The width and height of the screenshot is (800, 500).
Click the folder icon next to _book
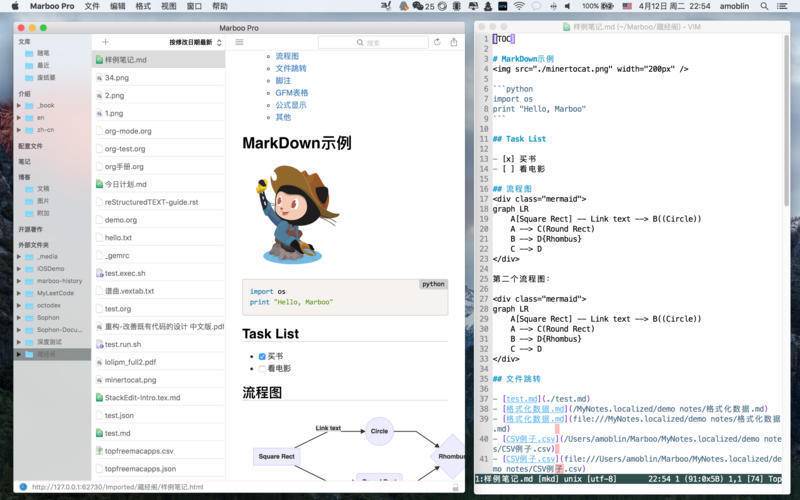30,105
